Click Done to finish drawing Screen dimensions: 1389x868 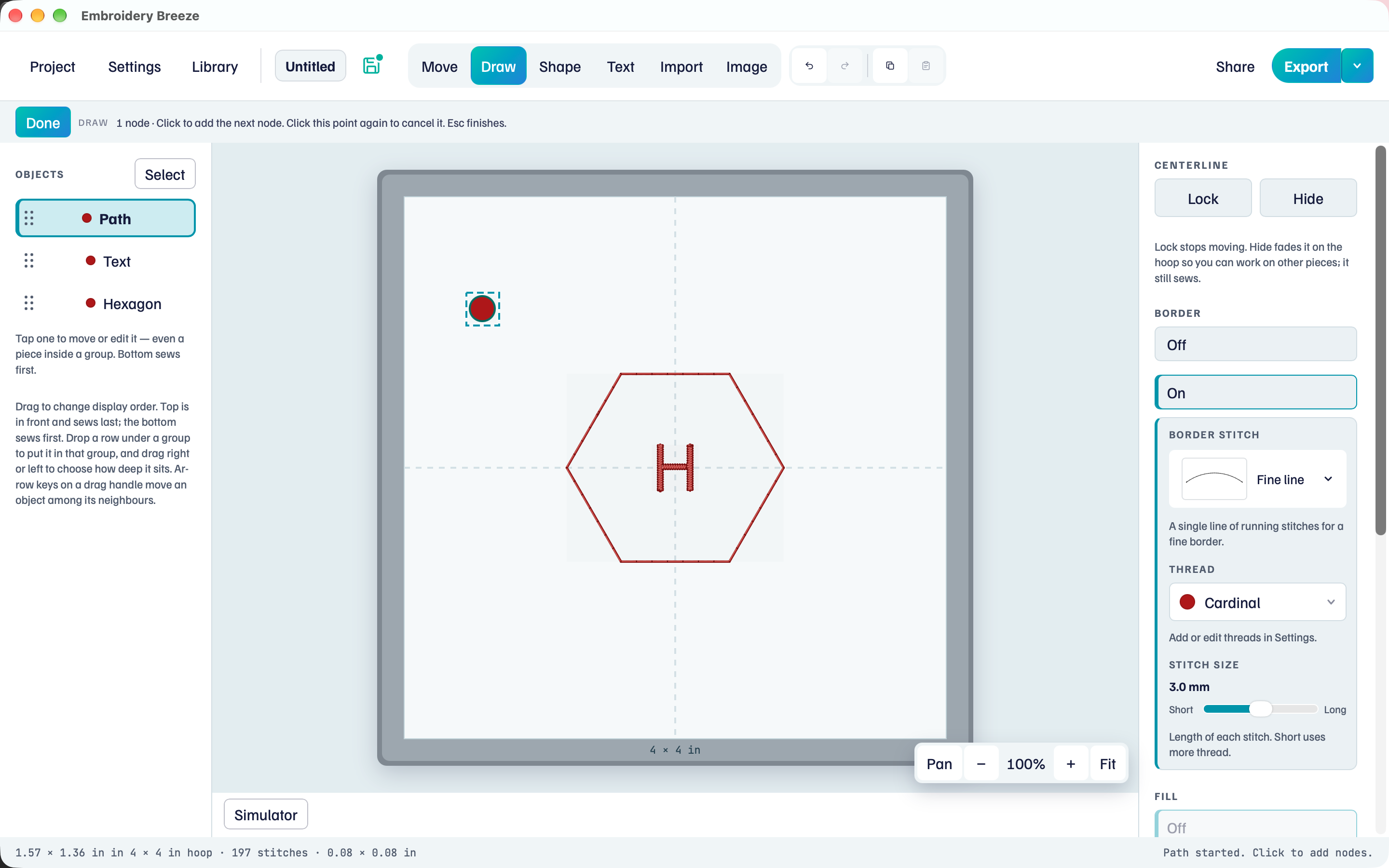pyautogui.click(x=43, y=122)
